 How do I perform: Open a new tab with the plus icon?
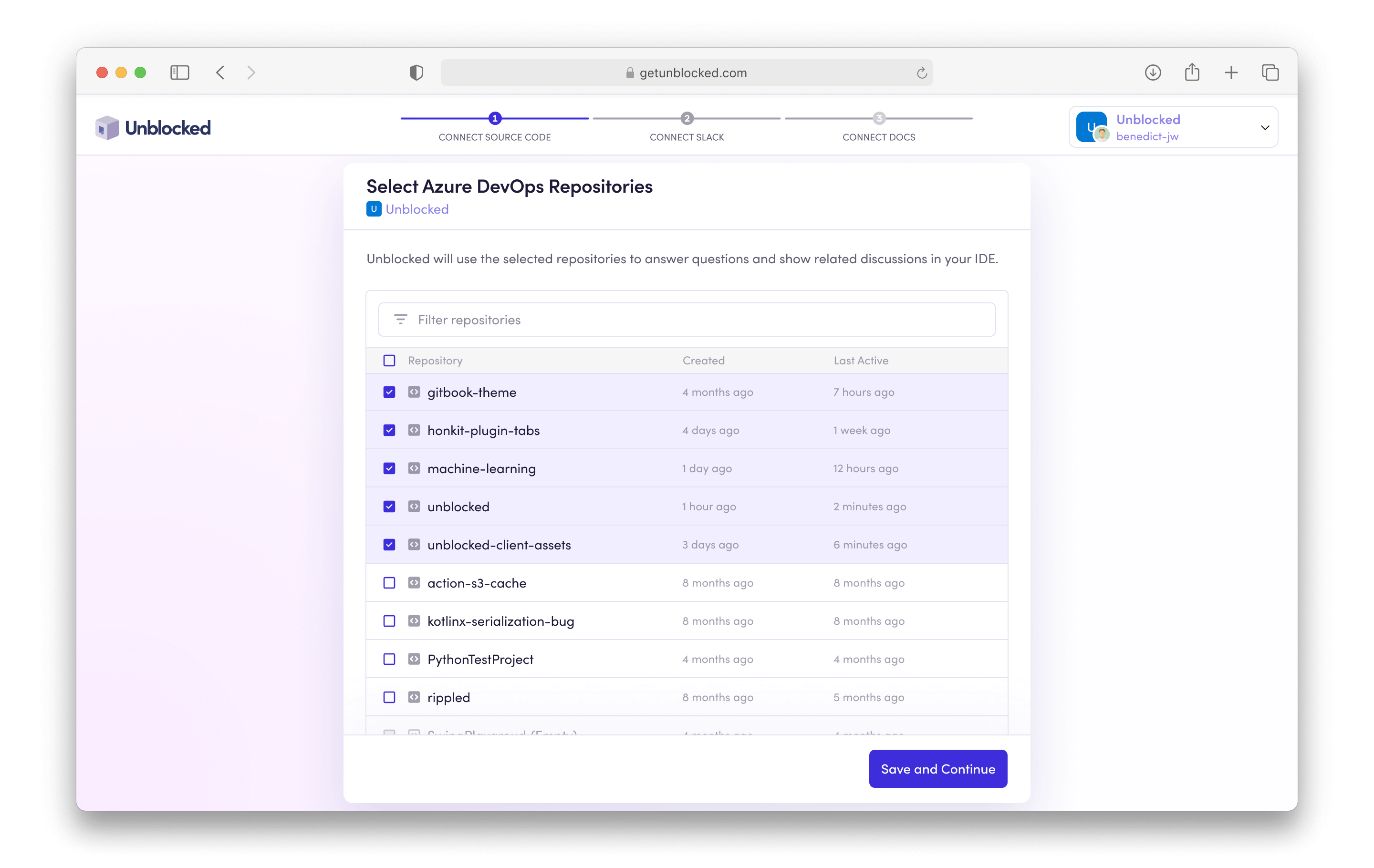(1231, 72)
